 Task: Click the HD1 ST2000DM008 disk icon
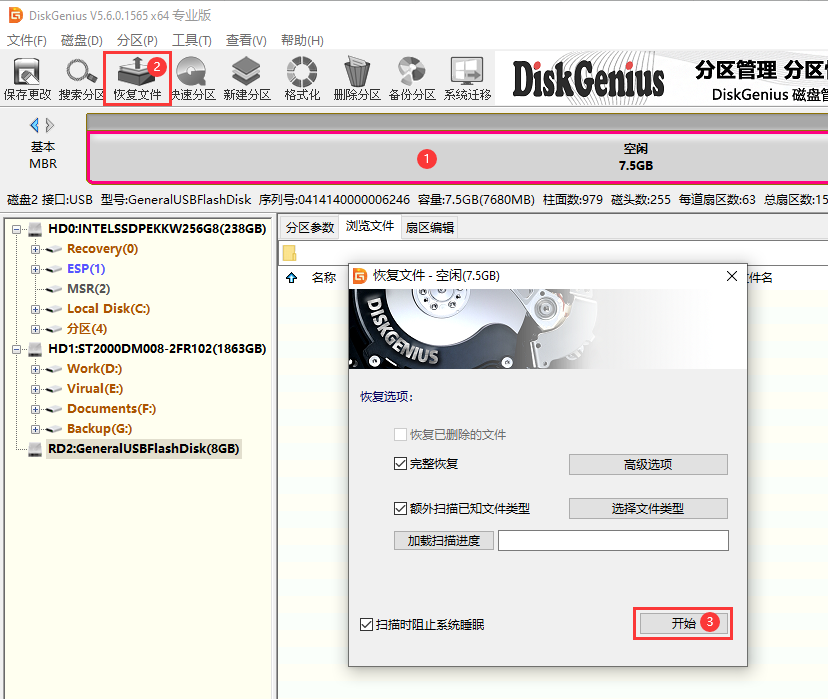click(35, 349)
